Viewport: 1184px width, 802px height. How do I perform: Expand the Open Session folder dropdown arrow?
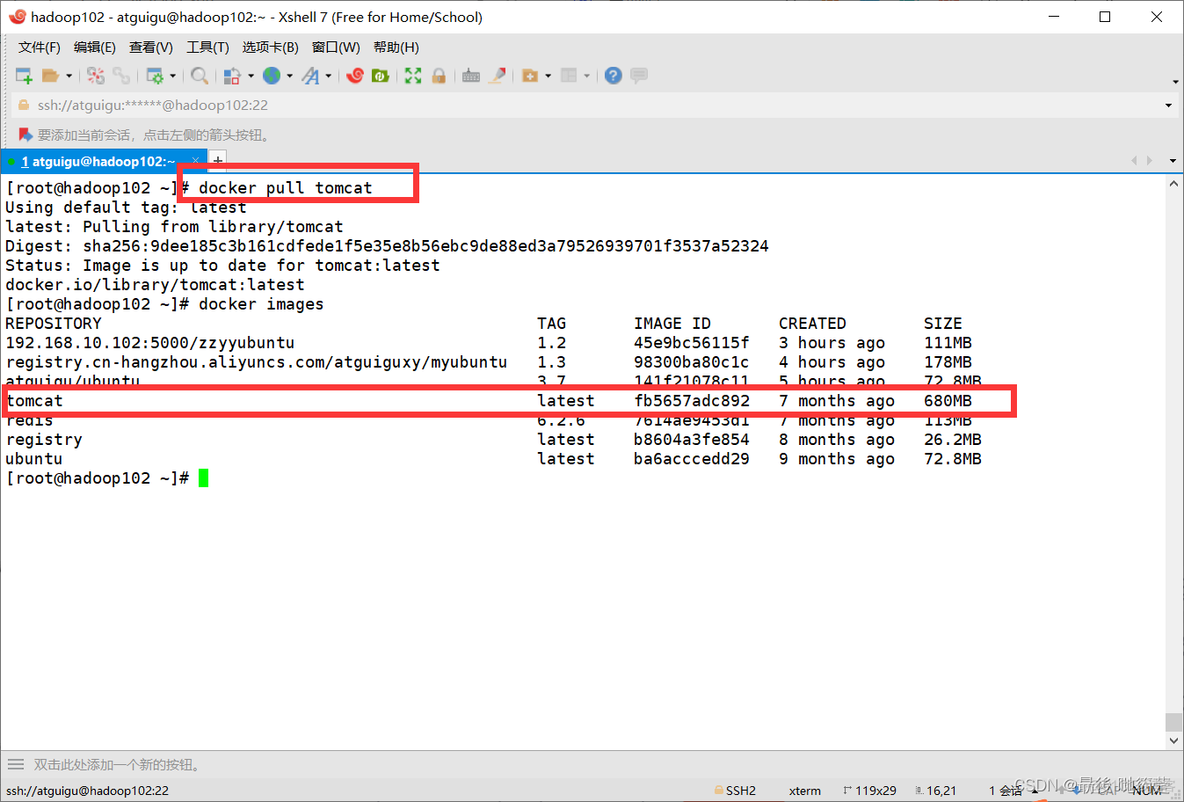coord(69,76)
